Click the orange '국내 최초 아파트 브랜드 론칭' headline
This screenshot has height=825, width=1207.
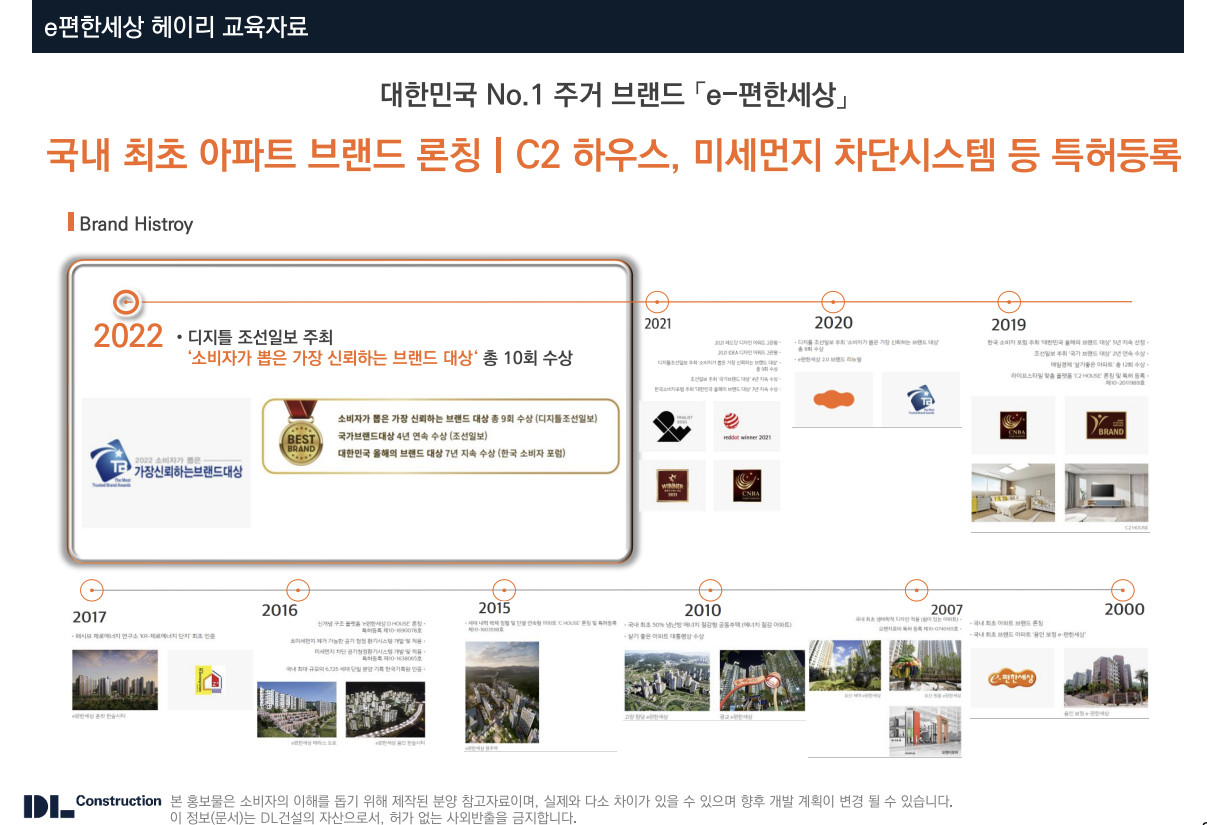pyautogui.click(x=265, y=156)
